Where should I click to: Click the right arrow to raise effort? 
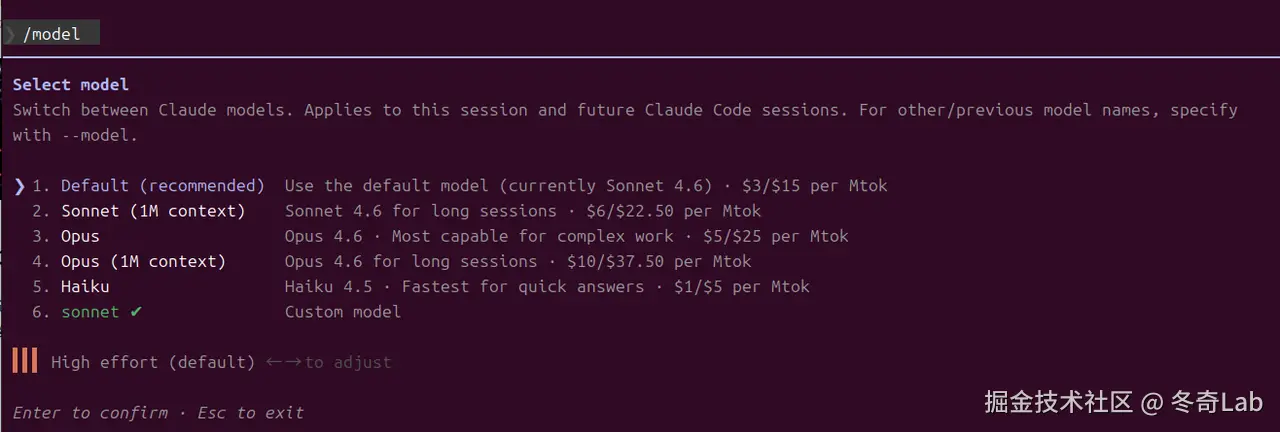click(293, 362)
